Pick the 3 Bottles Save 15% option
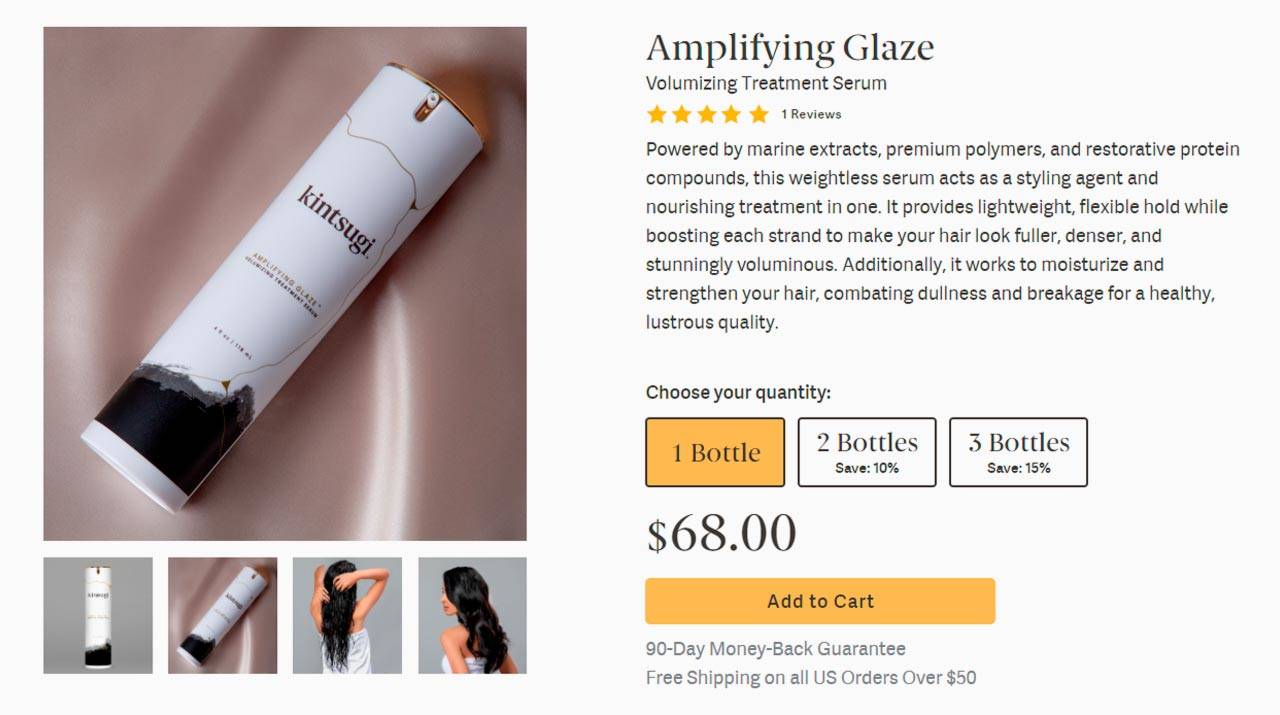Image resolution: width=1280 pixels, height=715 pixels. pyautogui.click(x=1018, y=452)
